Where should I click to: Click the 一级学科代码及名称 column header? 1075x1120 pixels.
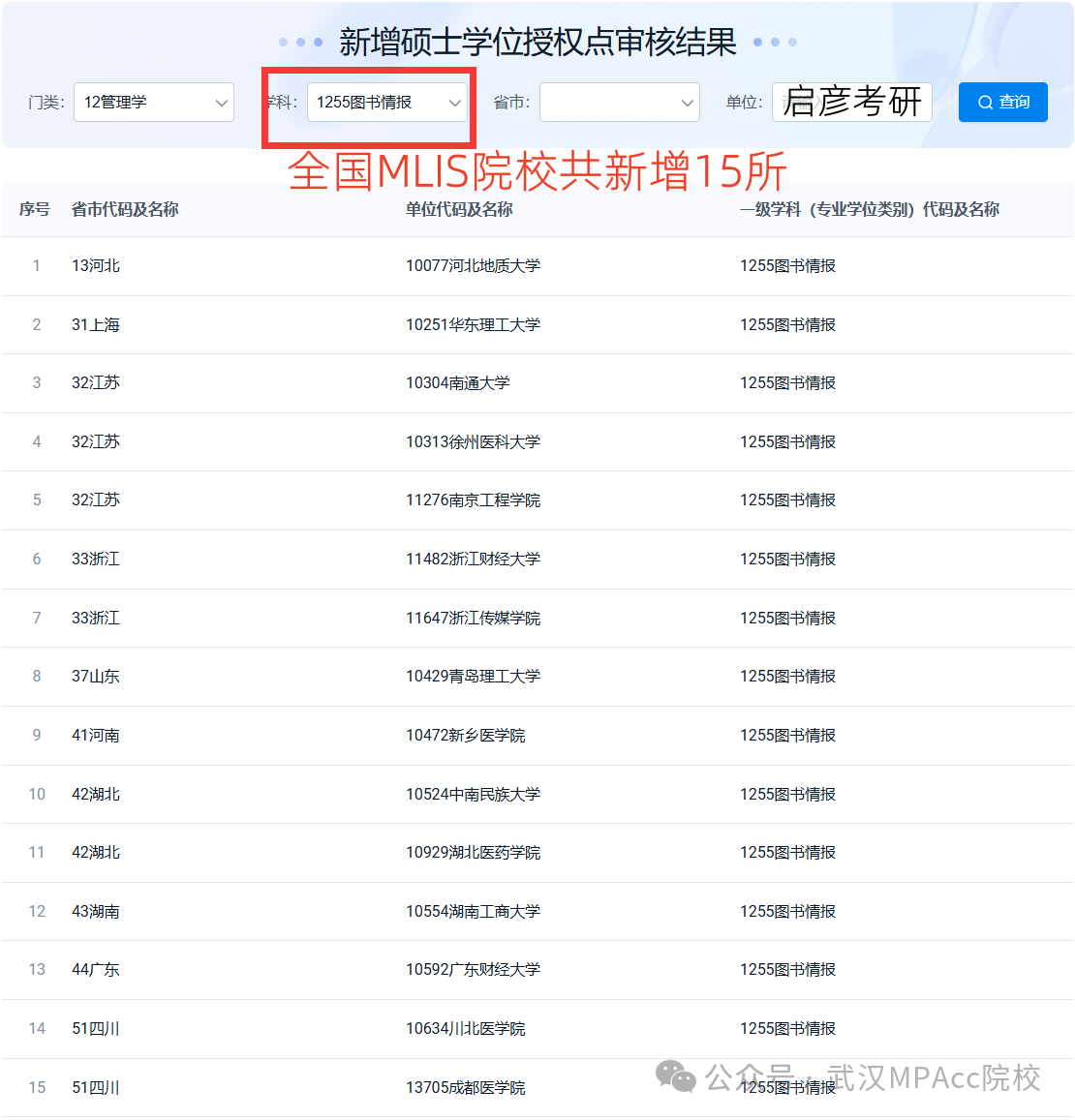(x=869, y=209)
